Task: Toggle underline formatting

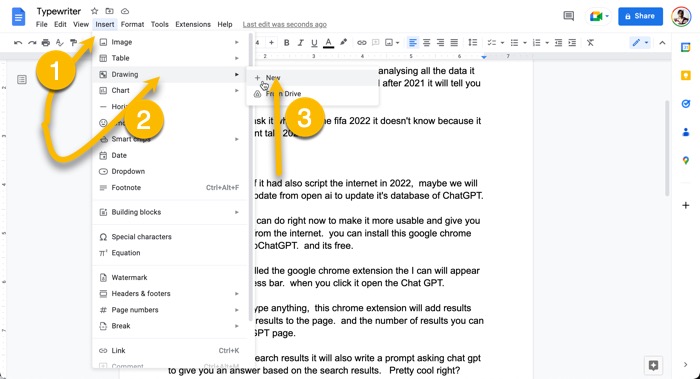Action: coord(314,43)
